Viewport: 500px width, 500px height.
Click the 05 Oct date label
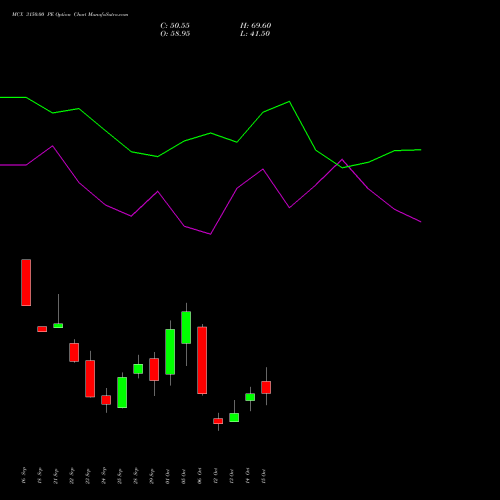click(184, 476)
